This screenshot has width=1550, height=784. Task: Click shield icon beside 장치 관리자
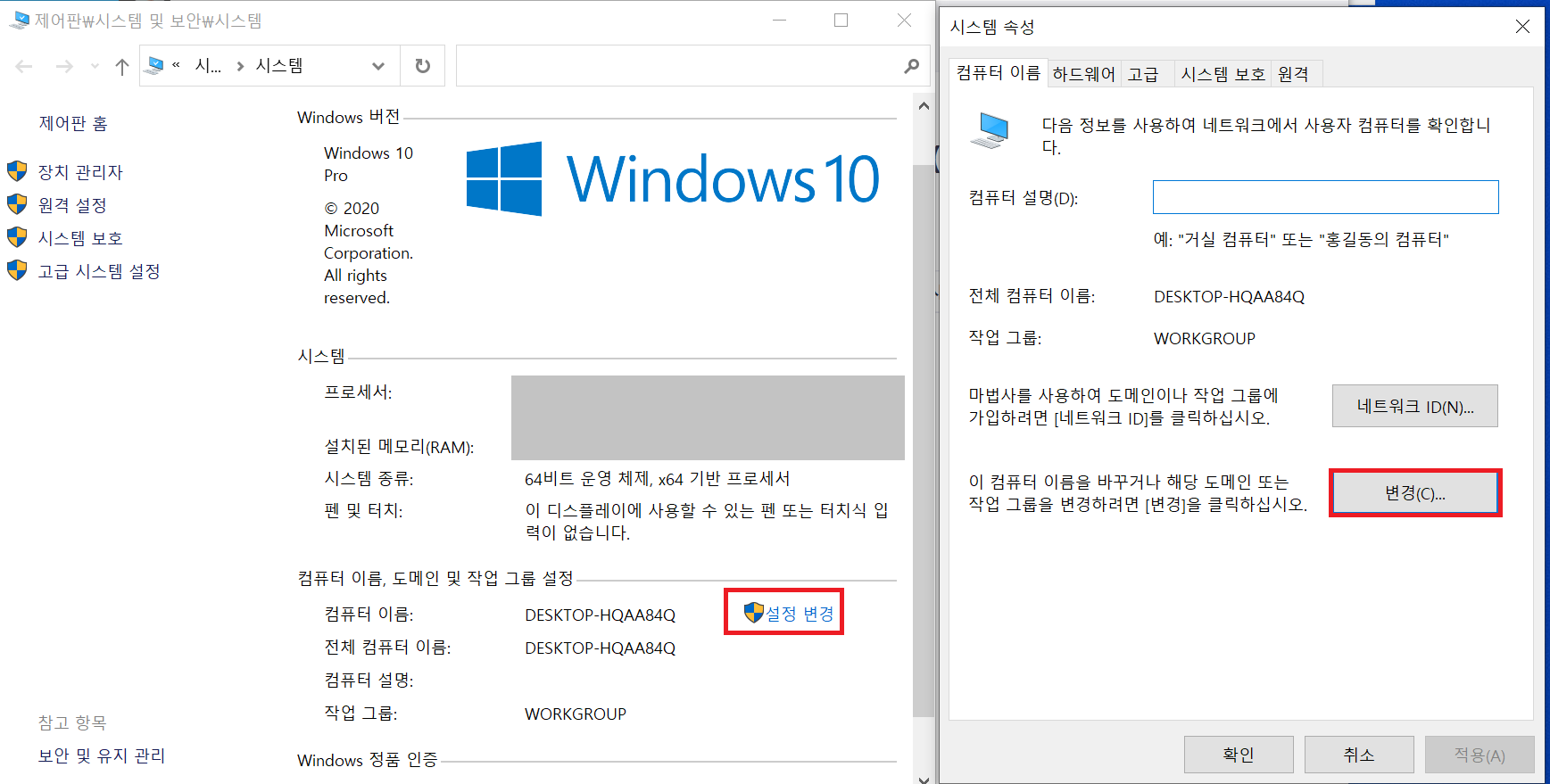tap(17, 171)
